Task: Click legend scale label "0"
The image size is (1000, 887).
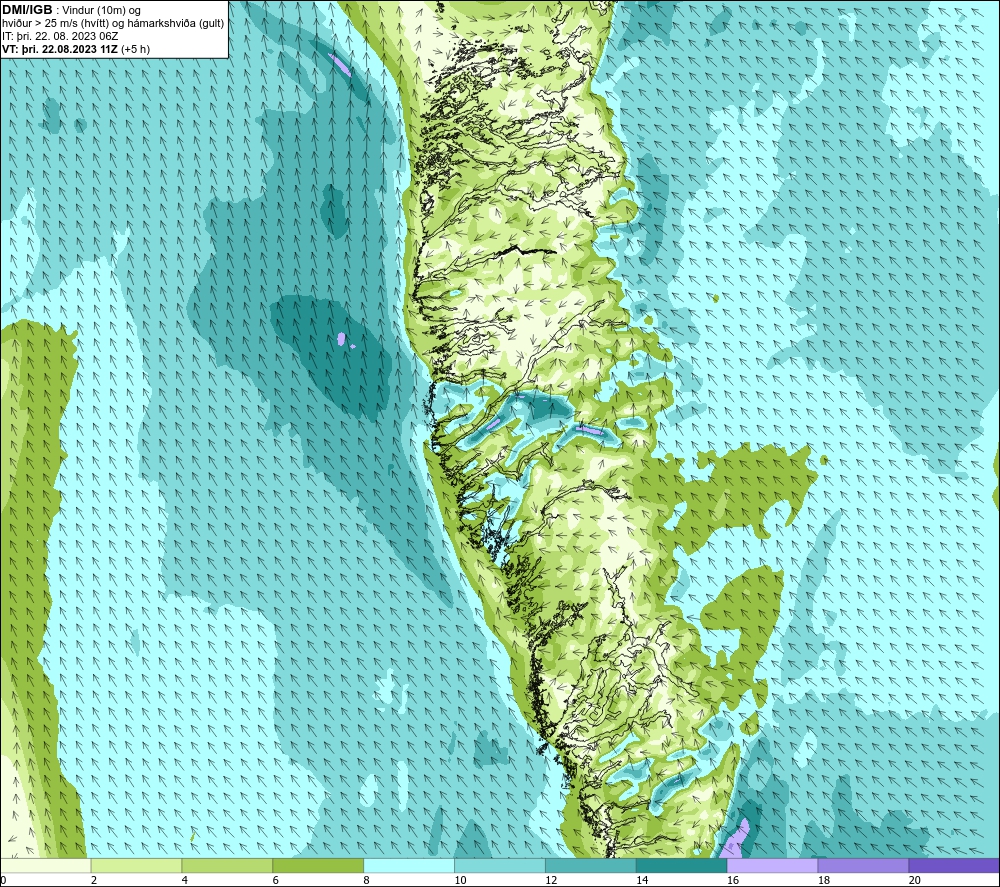Action: tap(3, 880)
